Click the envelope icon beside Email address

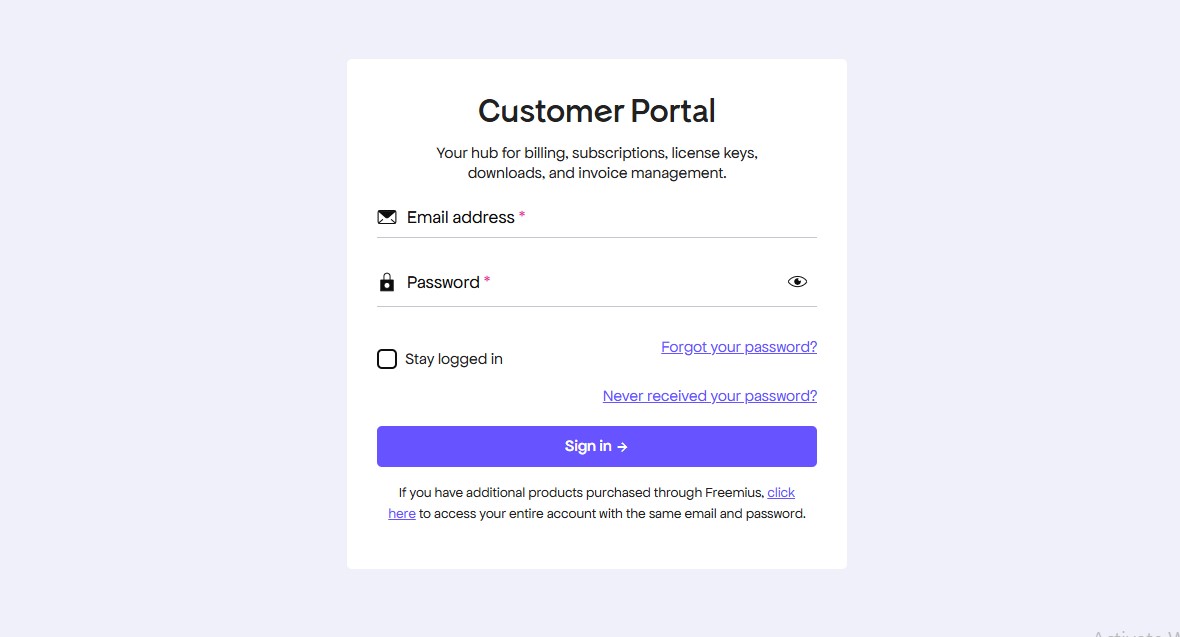[x=387, y=217]
